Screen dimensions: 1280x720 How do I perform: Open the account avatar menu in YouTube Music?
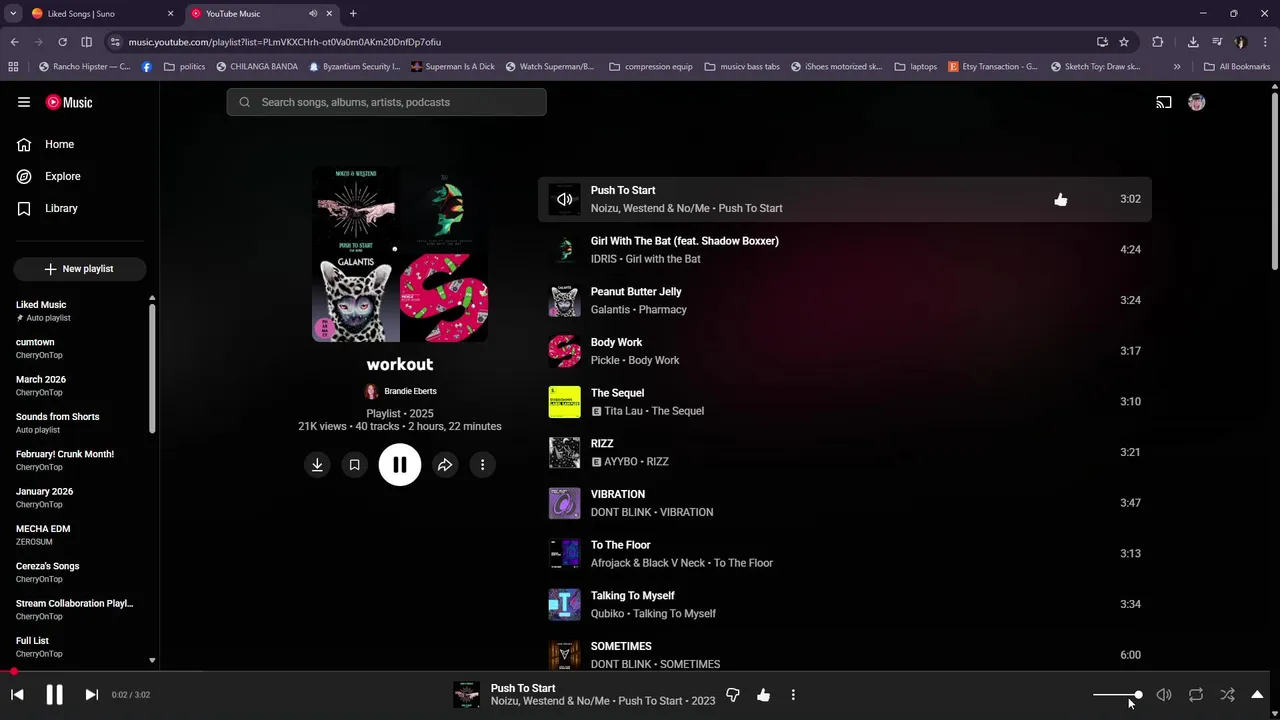(x=1197, y=102)
